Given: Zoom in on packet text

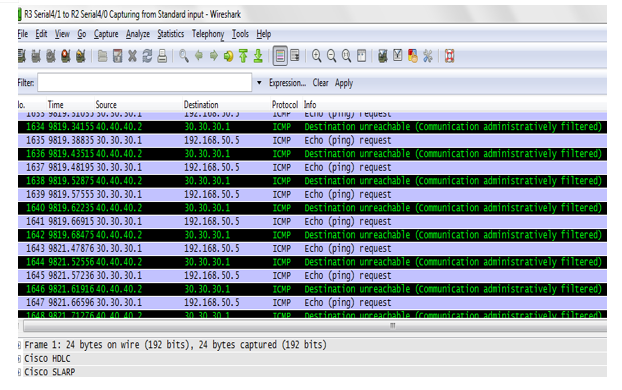Looking at the screenshot, I should click(317, 56).
